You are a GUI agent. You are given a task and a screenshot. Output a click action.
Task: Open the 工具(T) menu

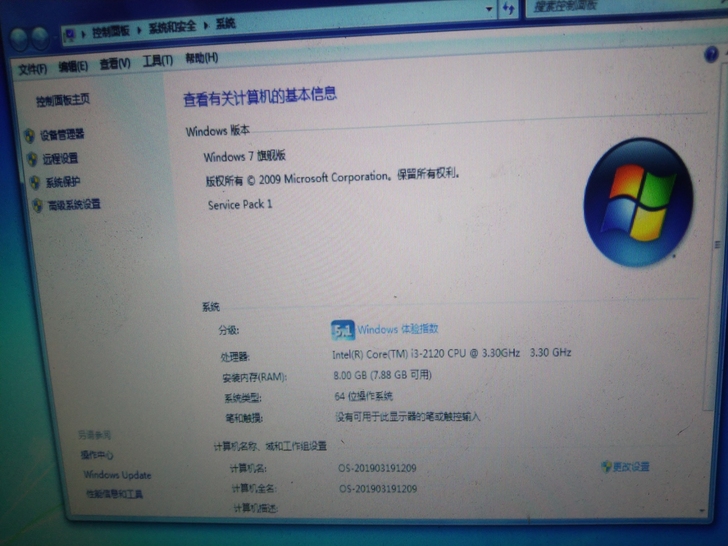click(x=157, y=61)
